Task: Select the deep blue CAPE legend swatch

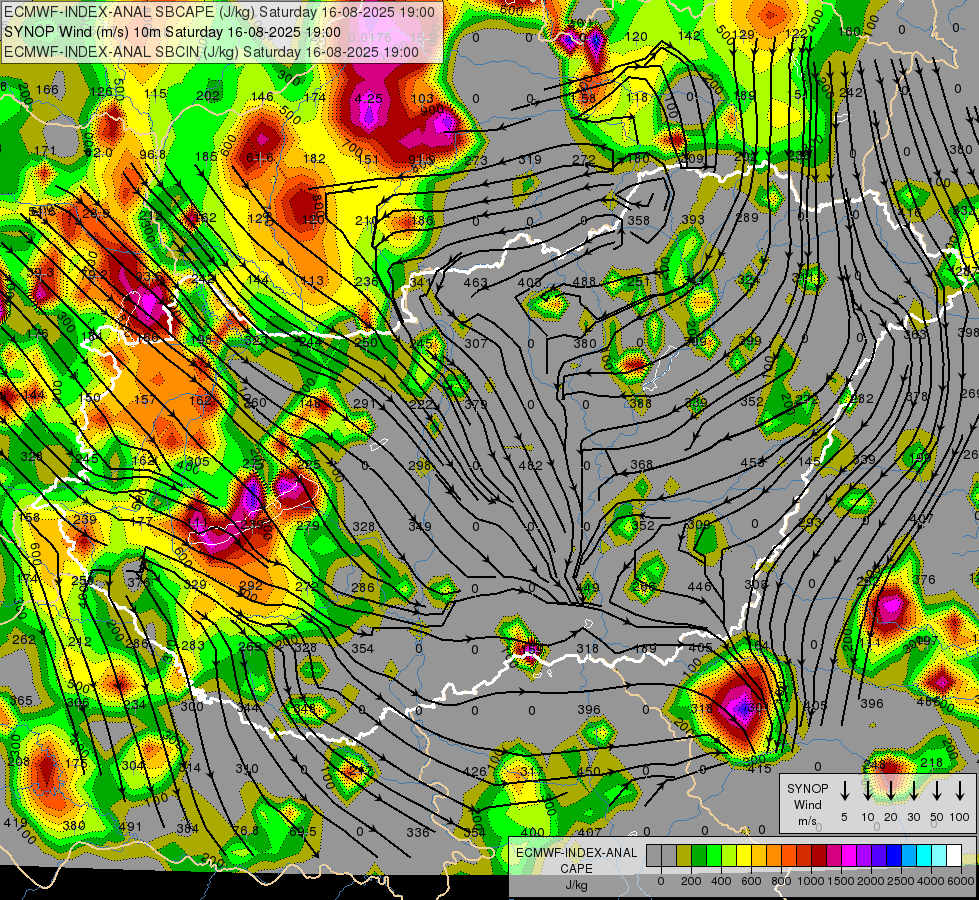Action: click(x=894, y=855)
